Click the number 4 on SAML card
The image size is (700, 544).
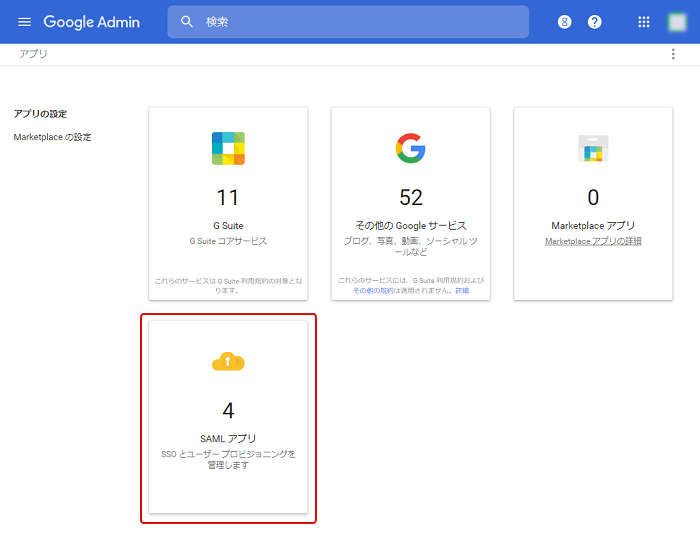(x=228, y=411)
